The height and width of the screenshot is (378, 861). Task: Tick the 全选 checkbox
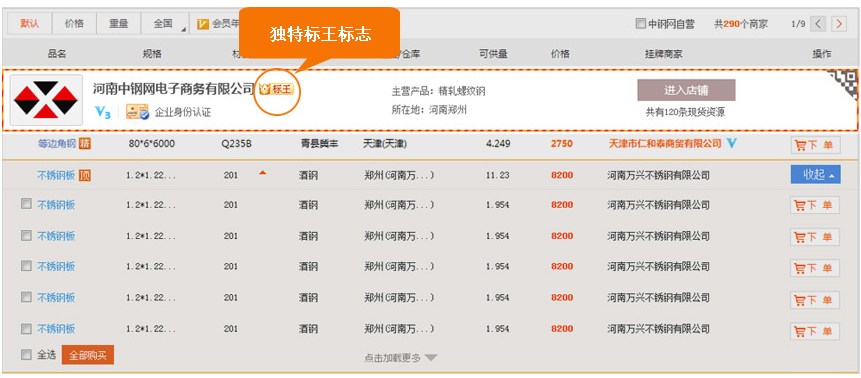tap(26, 354)
